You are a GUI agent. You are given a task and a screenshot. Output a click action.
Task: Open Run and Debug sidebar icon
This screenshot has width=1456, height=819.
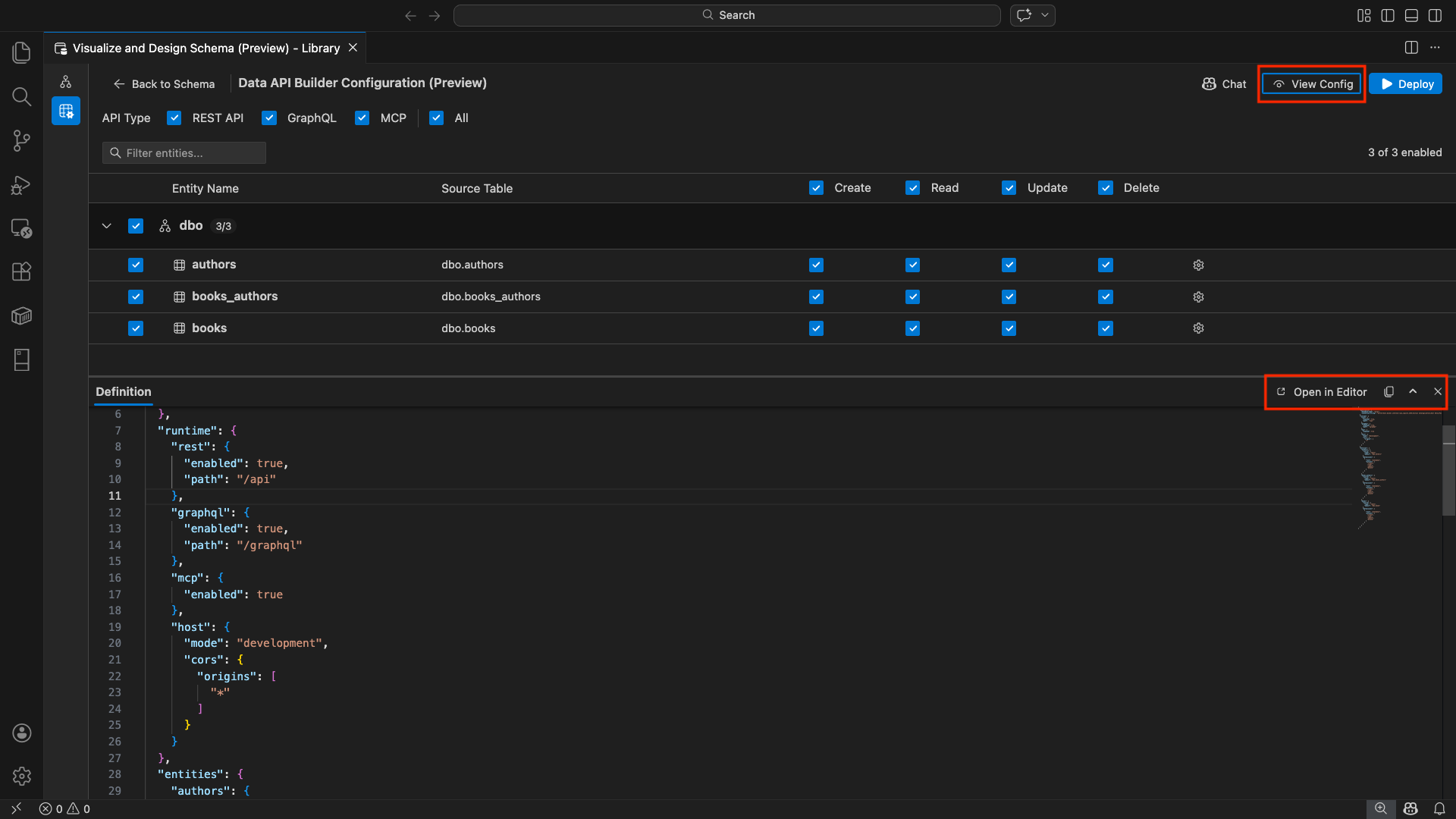(21, 185)
